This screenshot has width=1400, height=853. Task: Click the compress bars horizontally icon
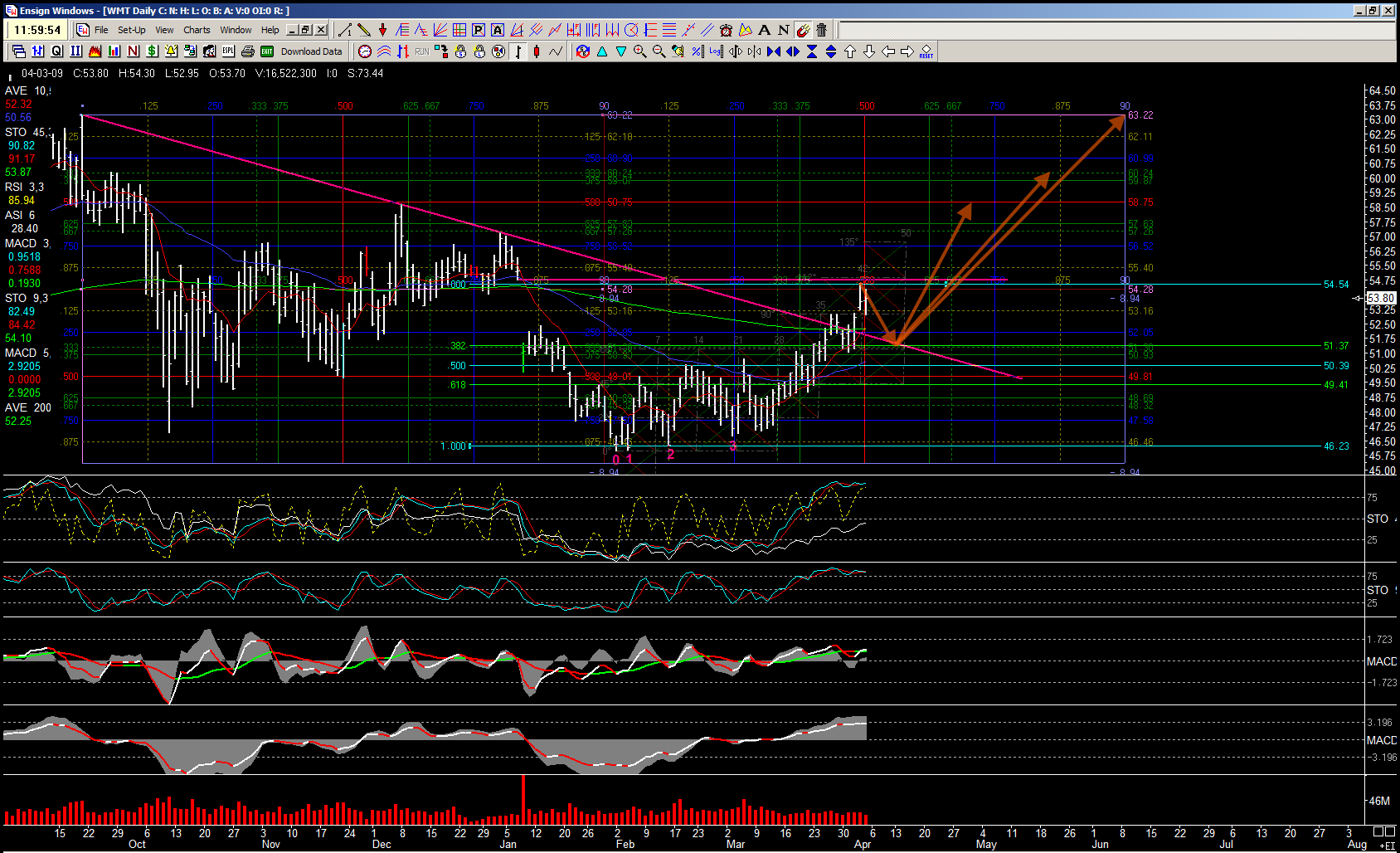(774, 51)
